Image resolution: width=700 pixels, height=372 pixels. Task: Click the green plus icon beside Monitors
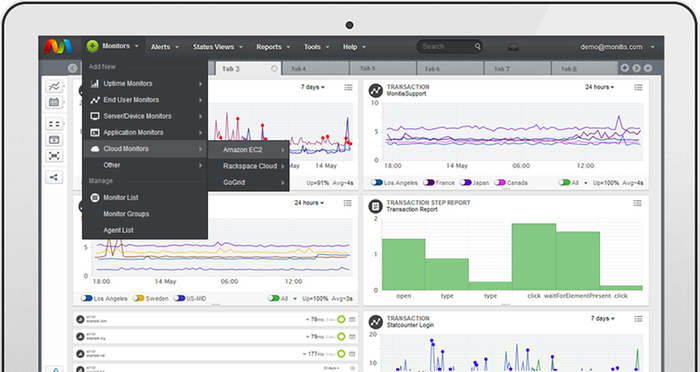(x=92, y=46)
